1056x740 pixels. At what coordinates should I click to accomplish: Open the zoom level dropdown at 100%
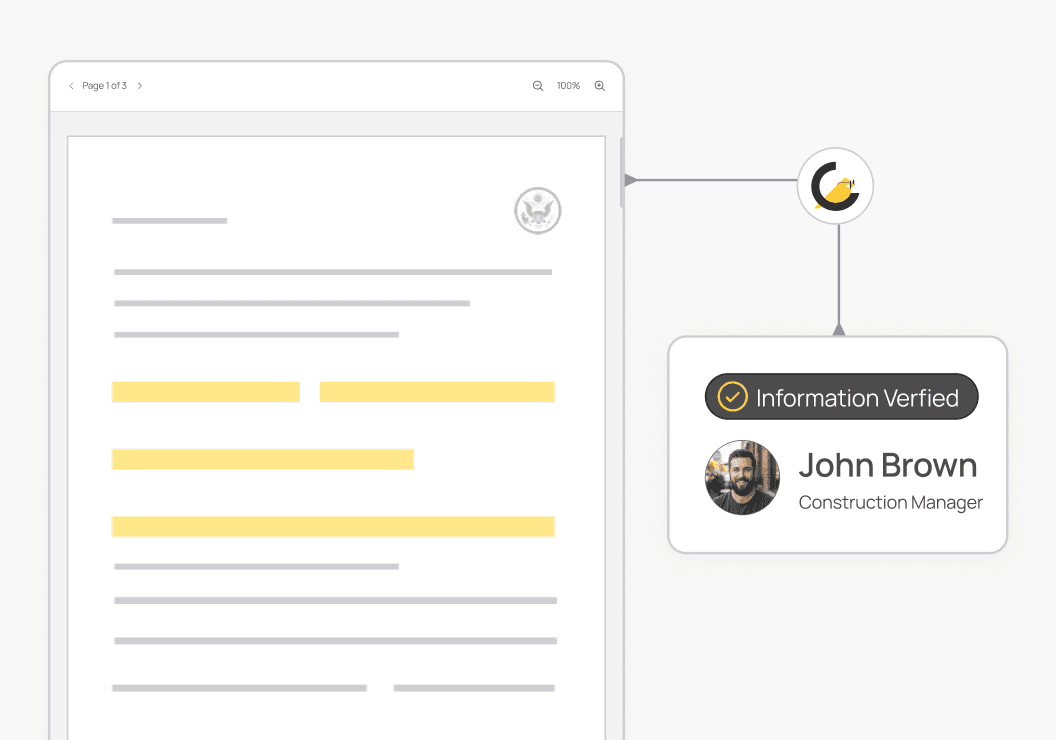(x=568, y=86)
